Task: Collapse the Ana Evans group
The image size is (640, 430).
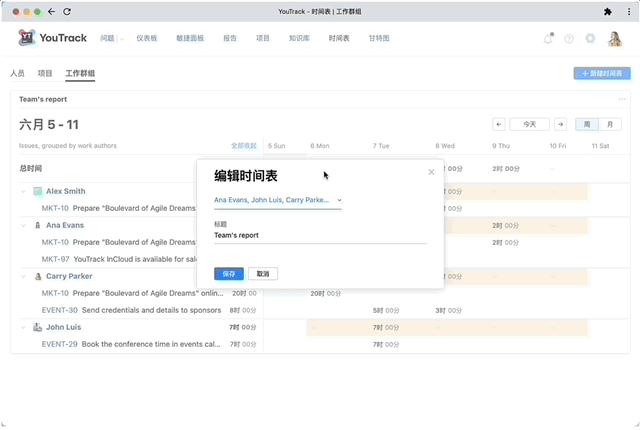Action: [x=23, y=225]
